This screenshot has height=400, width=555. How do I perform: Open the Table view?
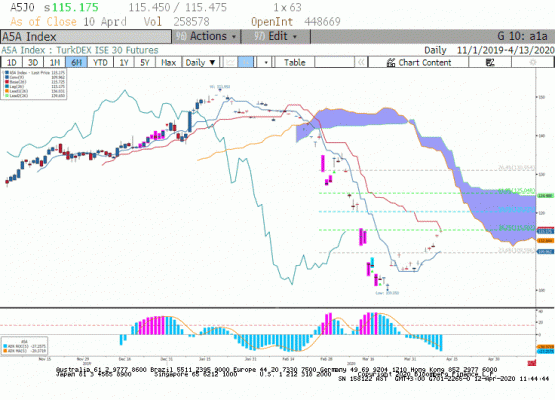click(294, 63)
